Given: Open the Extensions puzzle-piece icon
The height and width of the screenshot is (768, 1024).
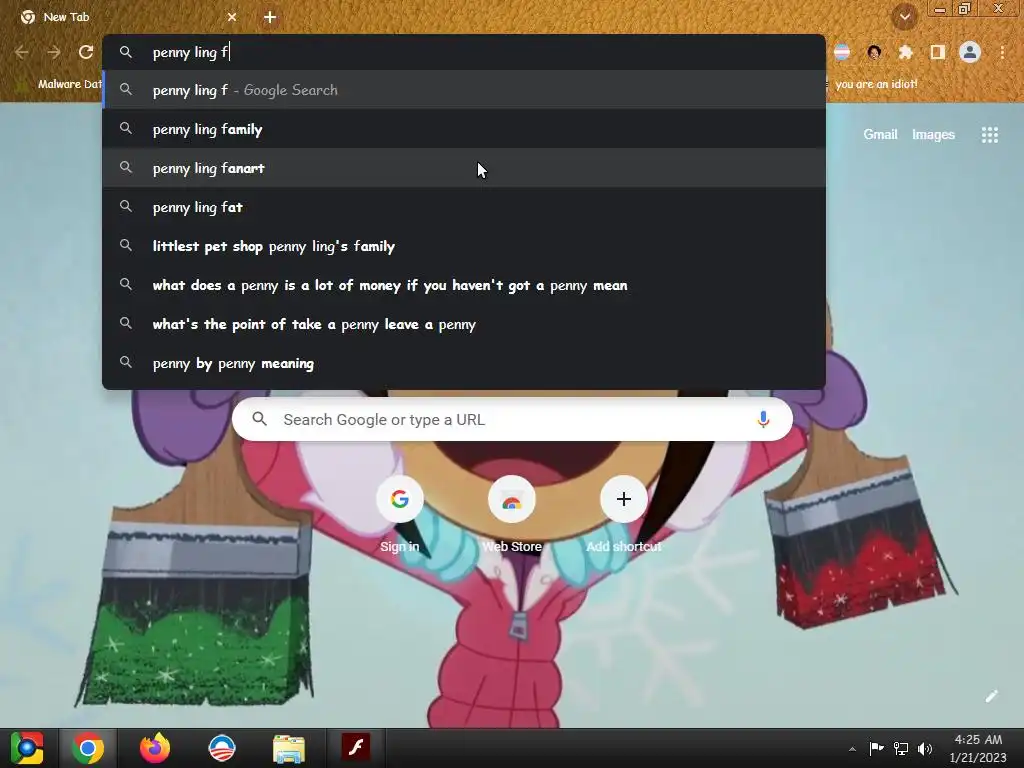Looking at the screenshot, I should point(906,52).
